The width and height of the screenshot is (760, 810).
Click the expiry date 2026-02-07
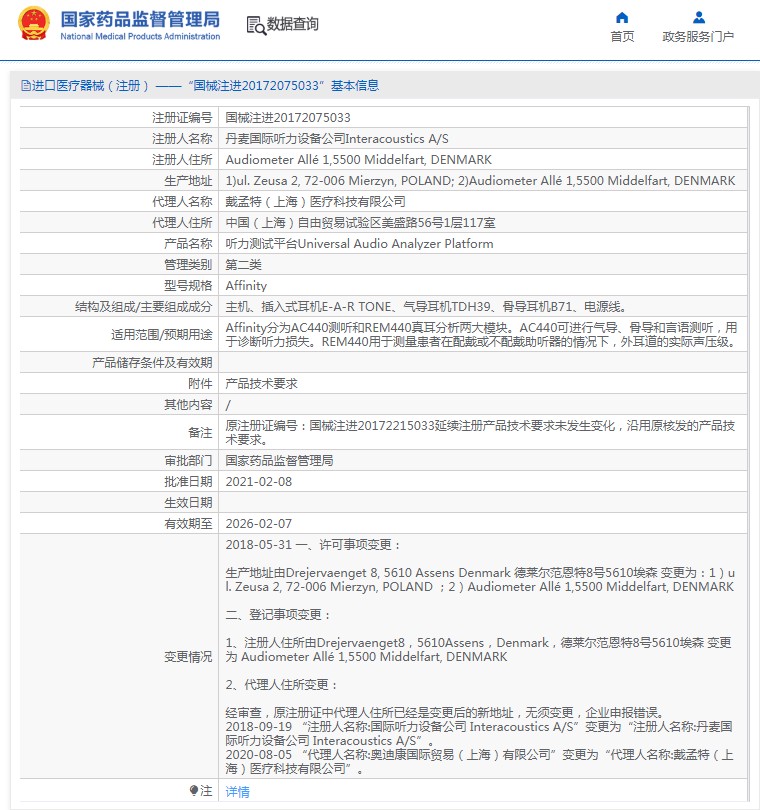pyautogui.click(x=258, y=523)
